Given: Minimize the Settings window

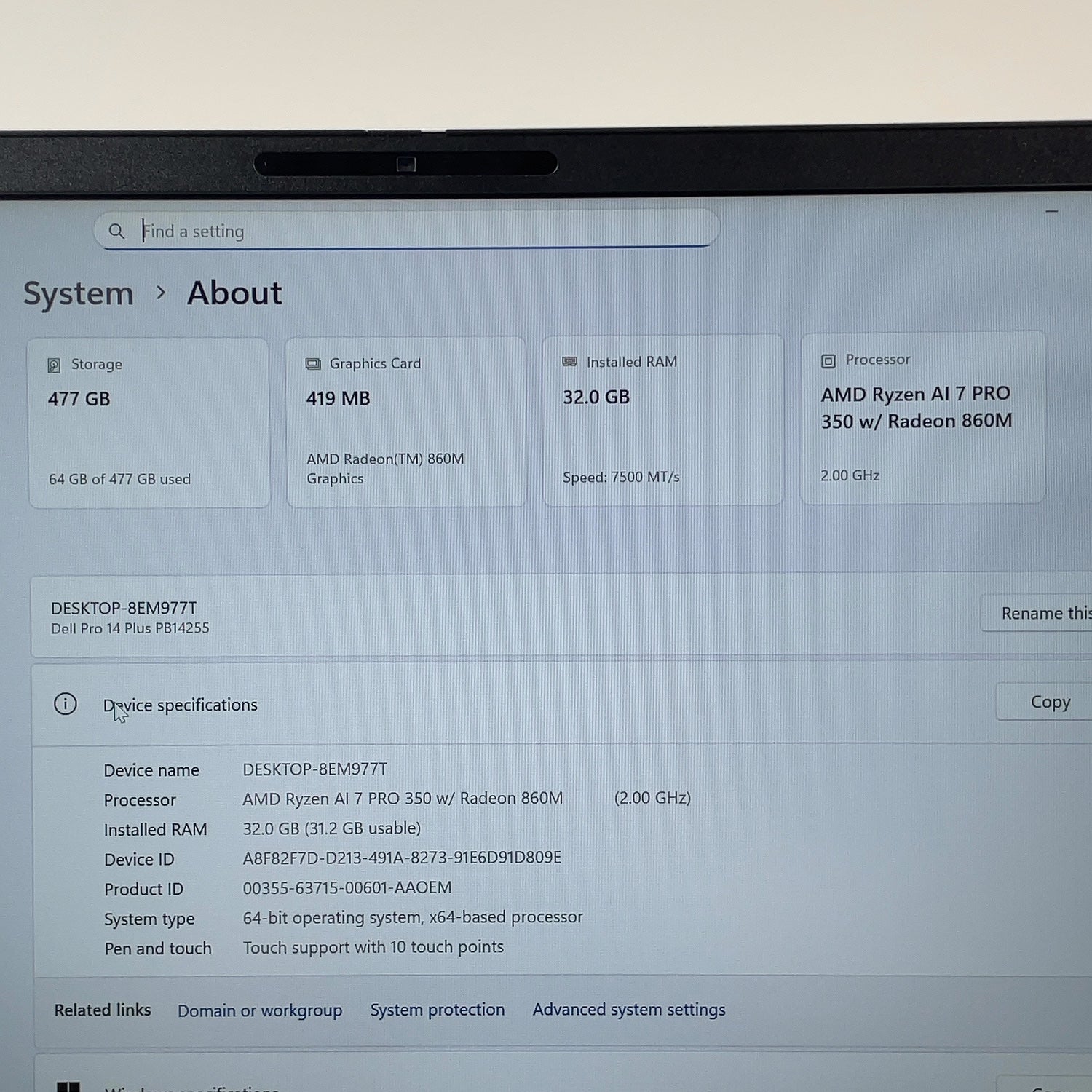Looking at the screenshot, I should click(x=1051, y=212).
